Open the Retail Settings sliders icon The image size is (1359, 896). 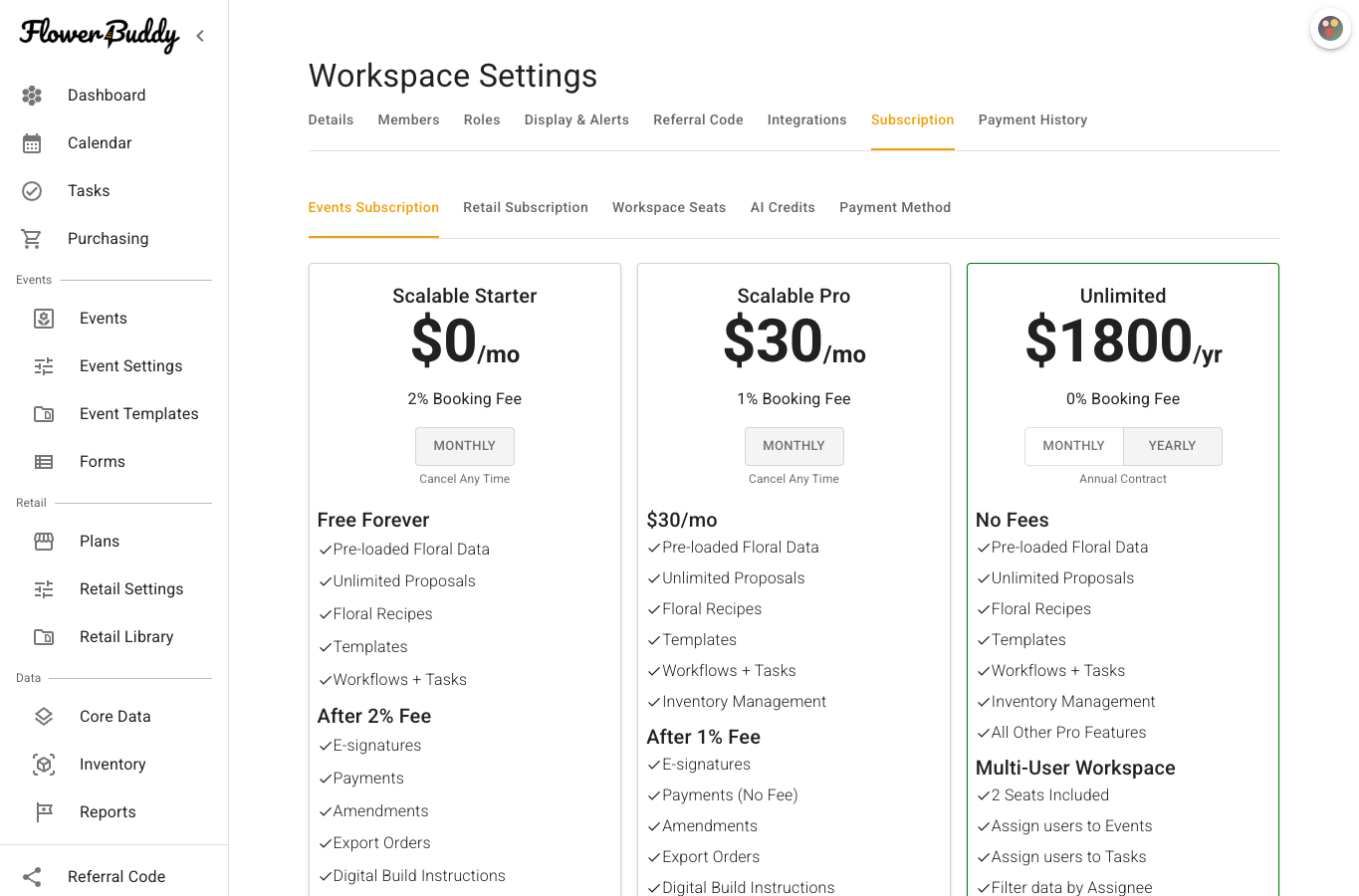[x=44, y=589]
